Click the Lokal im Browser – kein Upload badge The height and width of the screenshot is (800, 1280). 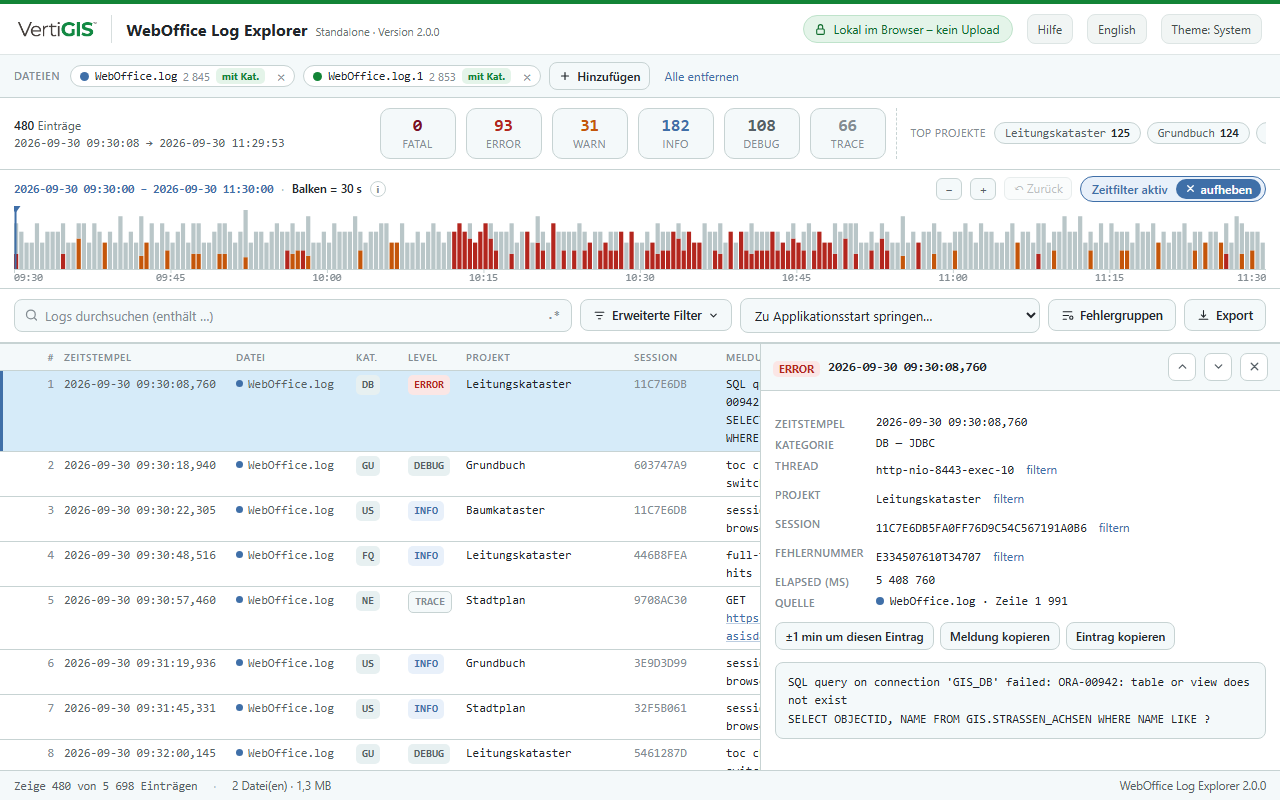click(908, 30)
